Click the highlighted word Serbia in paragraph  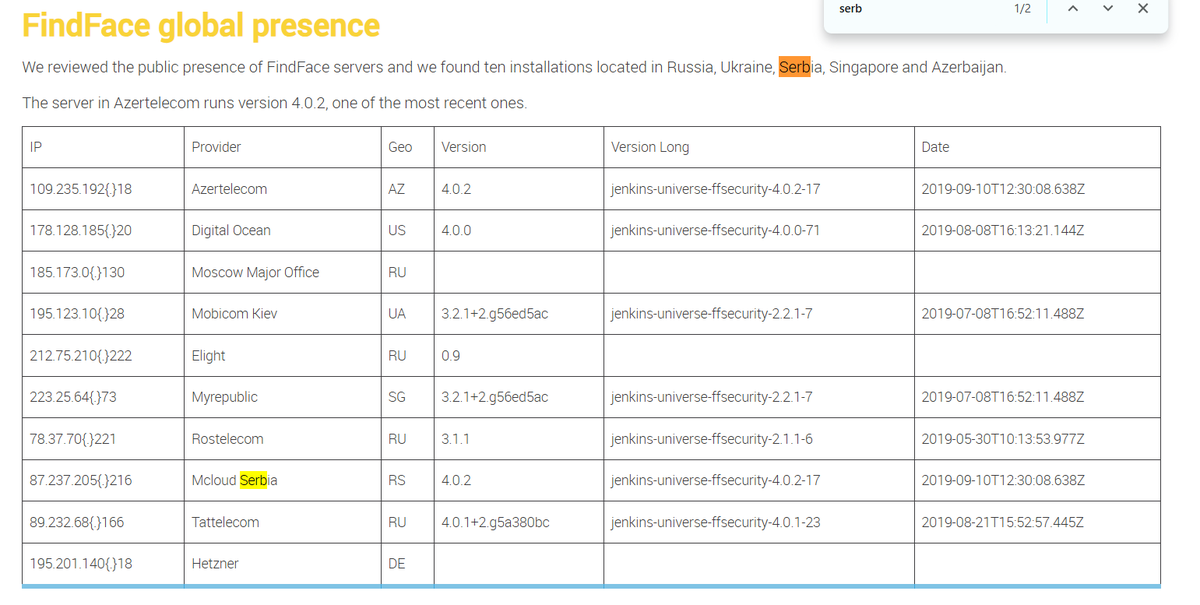click(801, 67)
